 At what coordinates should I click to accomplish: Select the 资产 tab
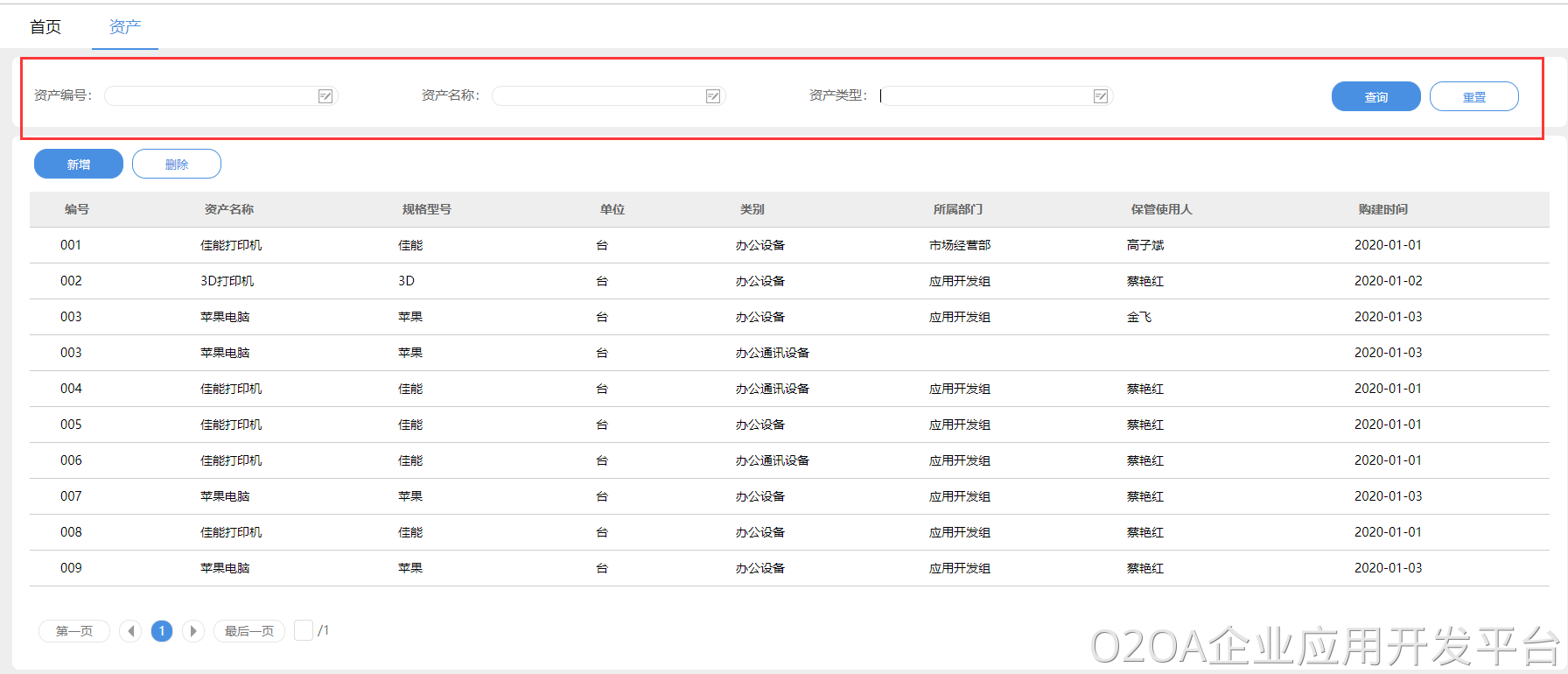click(124, 27)
